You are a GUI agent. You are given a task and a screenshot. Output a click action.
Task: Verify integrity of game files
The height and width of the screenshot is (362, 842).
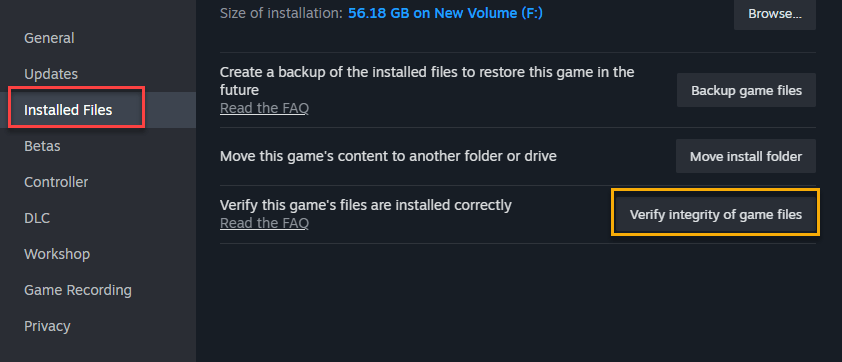[716, 215]
